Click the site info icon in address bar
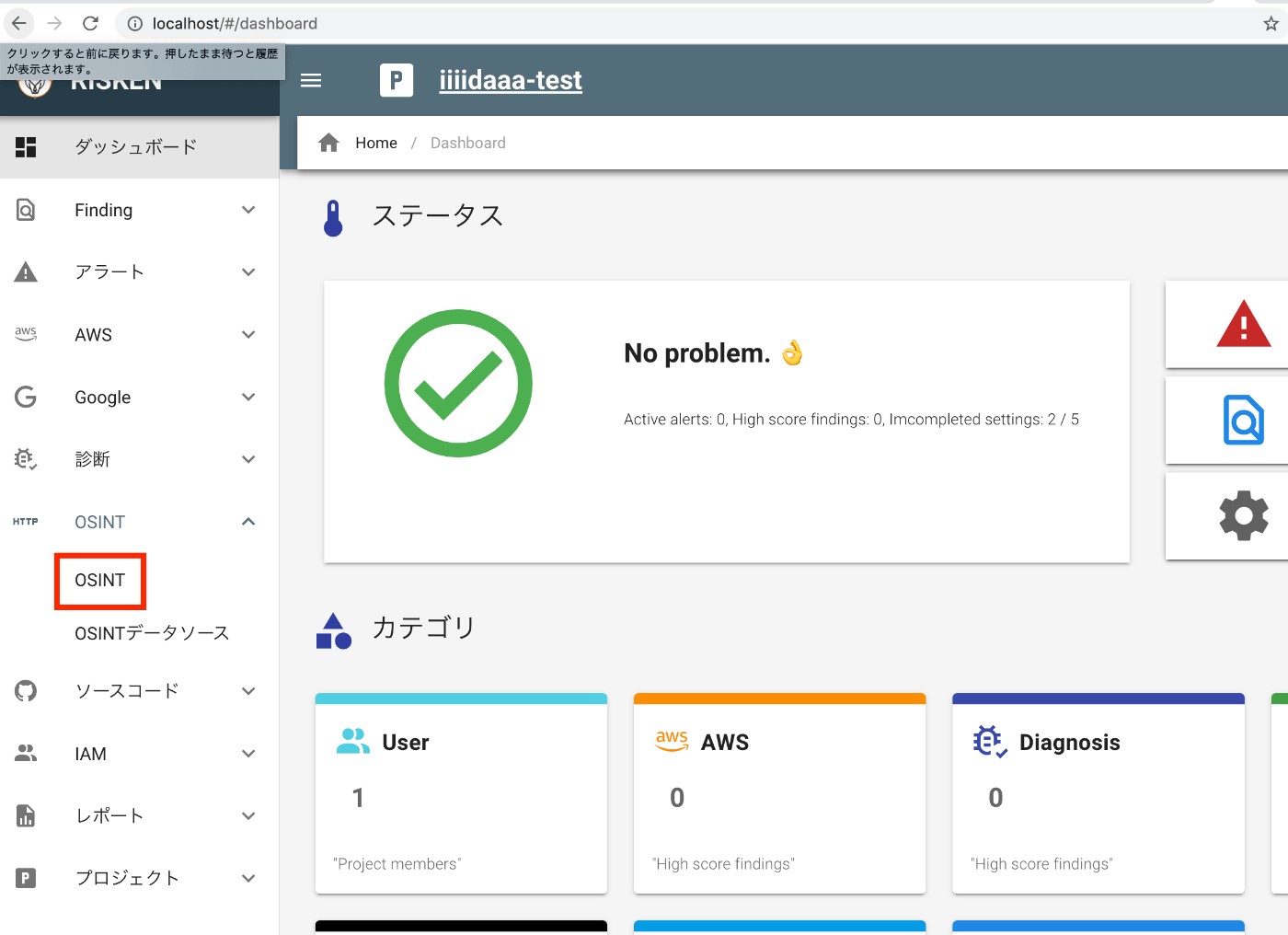The height and width of the screenshot is (935, 1288). coord(134,24)
